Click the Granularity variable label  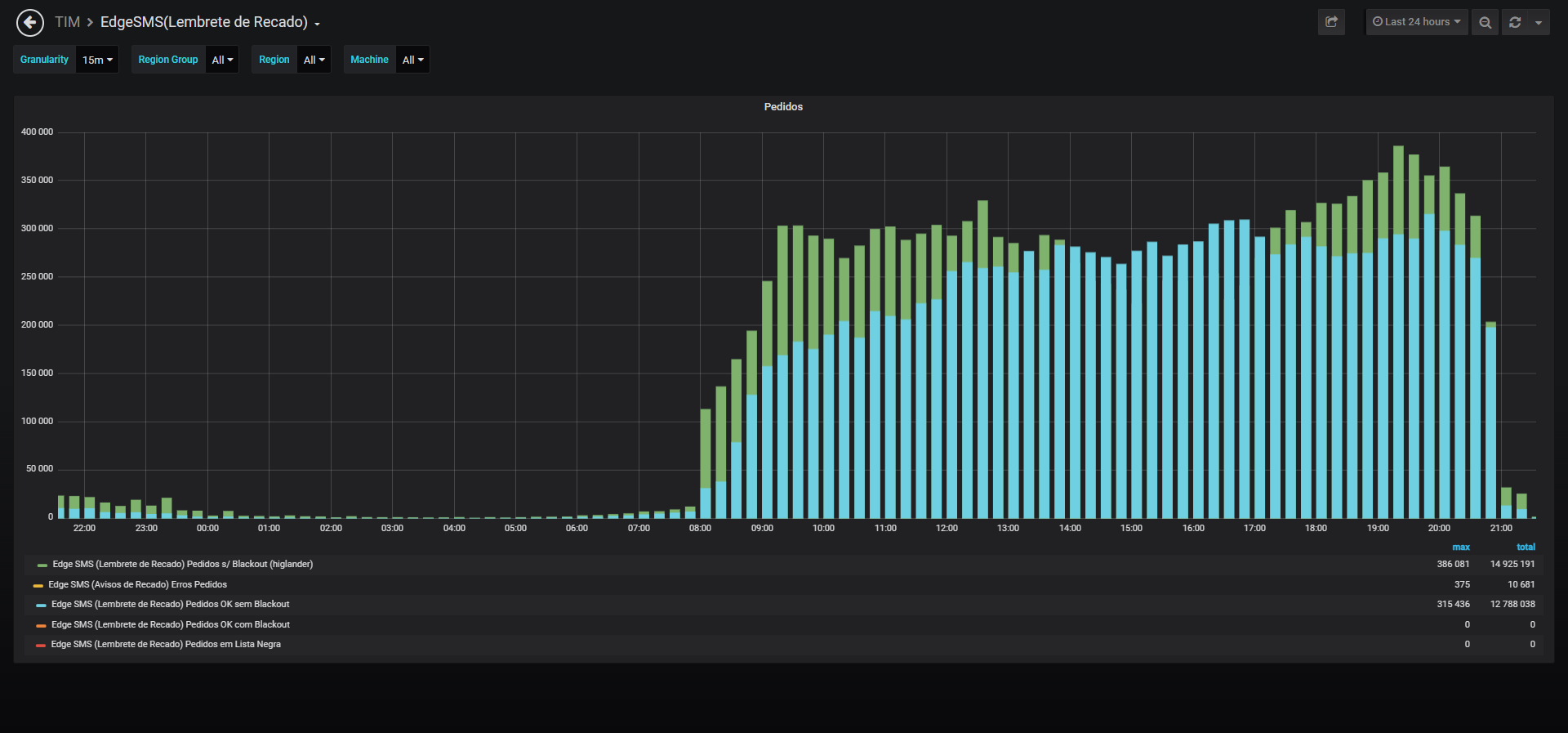(x=45, y=60)
